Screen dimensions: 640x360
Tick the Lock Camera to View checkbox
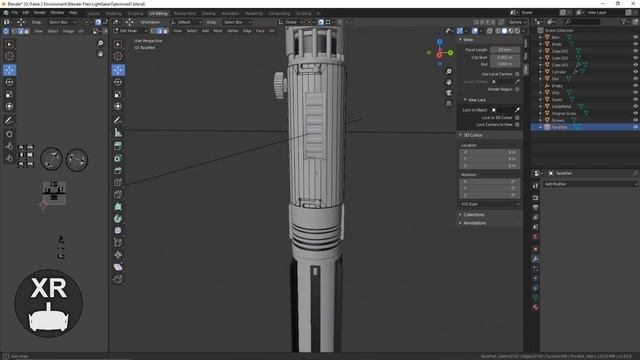[517, 124]
